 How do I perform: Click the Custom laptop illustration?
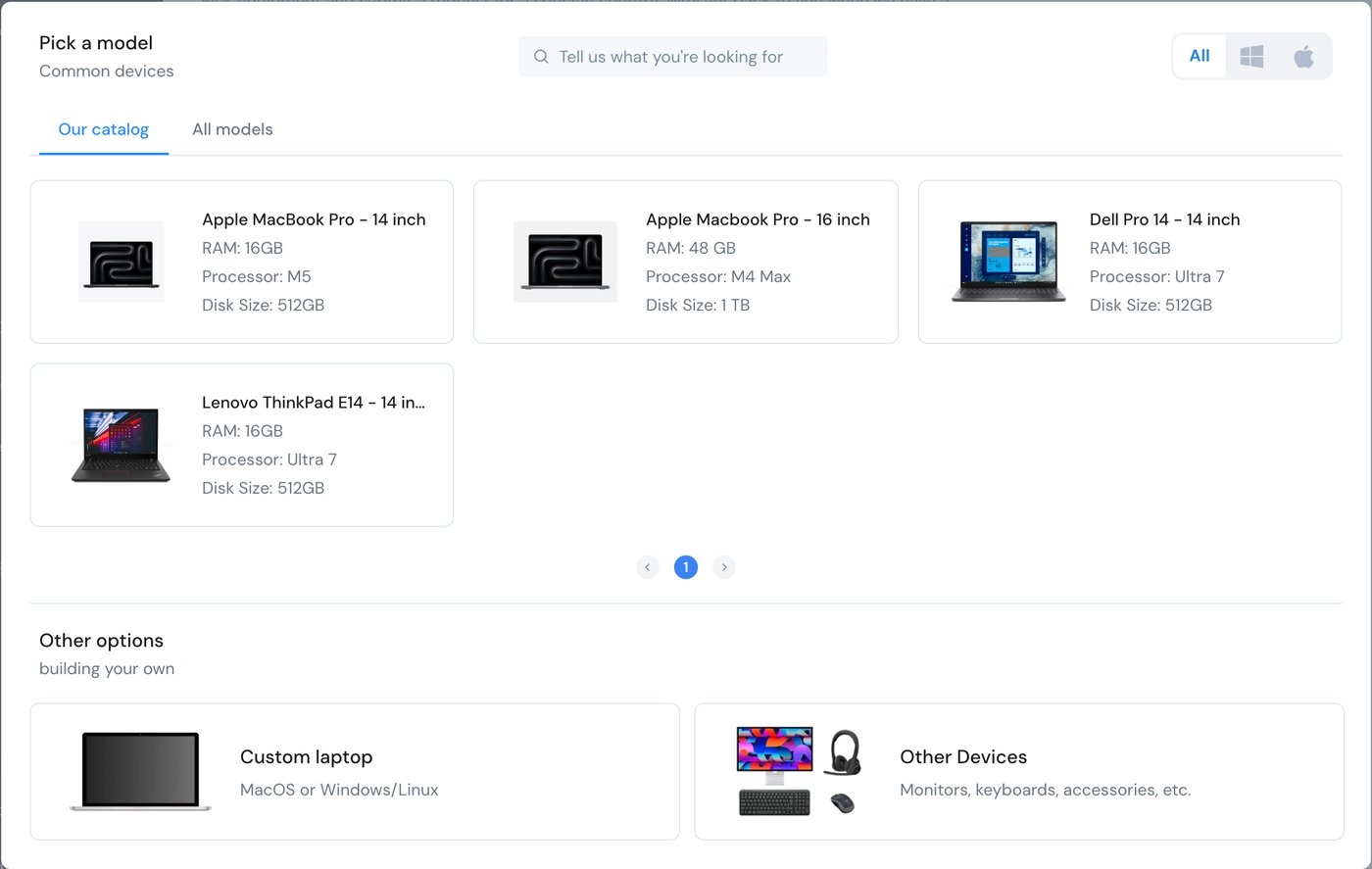pyautogui.click(x=140, y=772)
